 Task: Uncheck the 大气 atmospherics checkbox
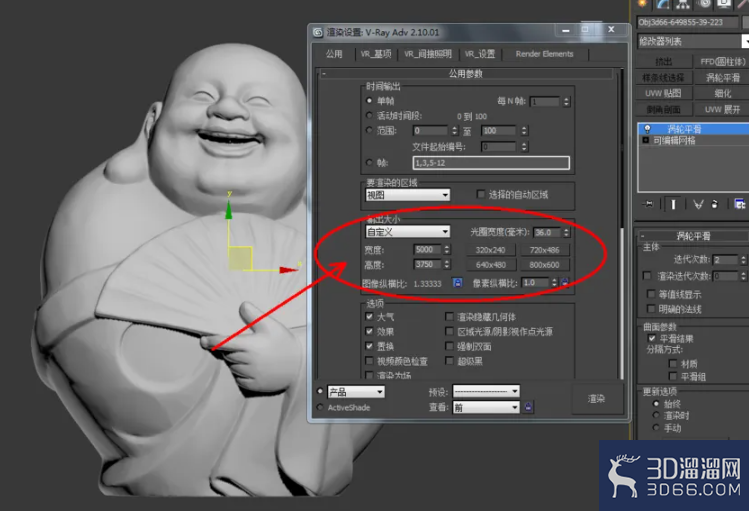pos(369,316)
